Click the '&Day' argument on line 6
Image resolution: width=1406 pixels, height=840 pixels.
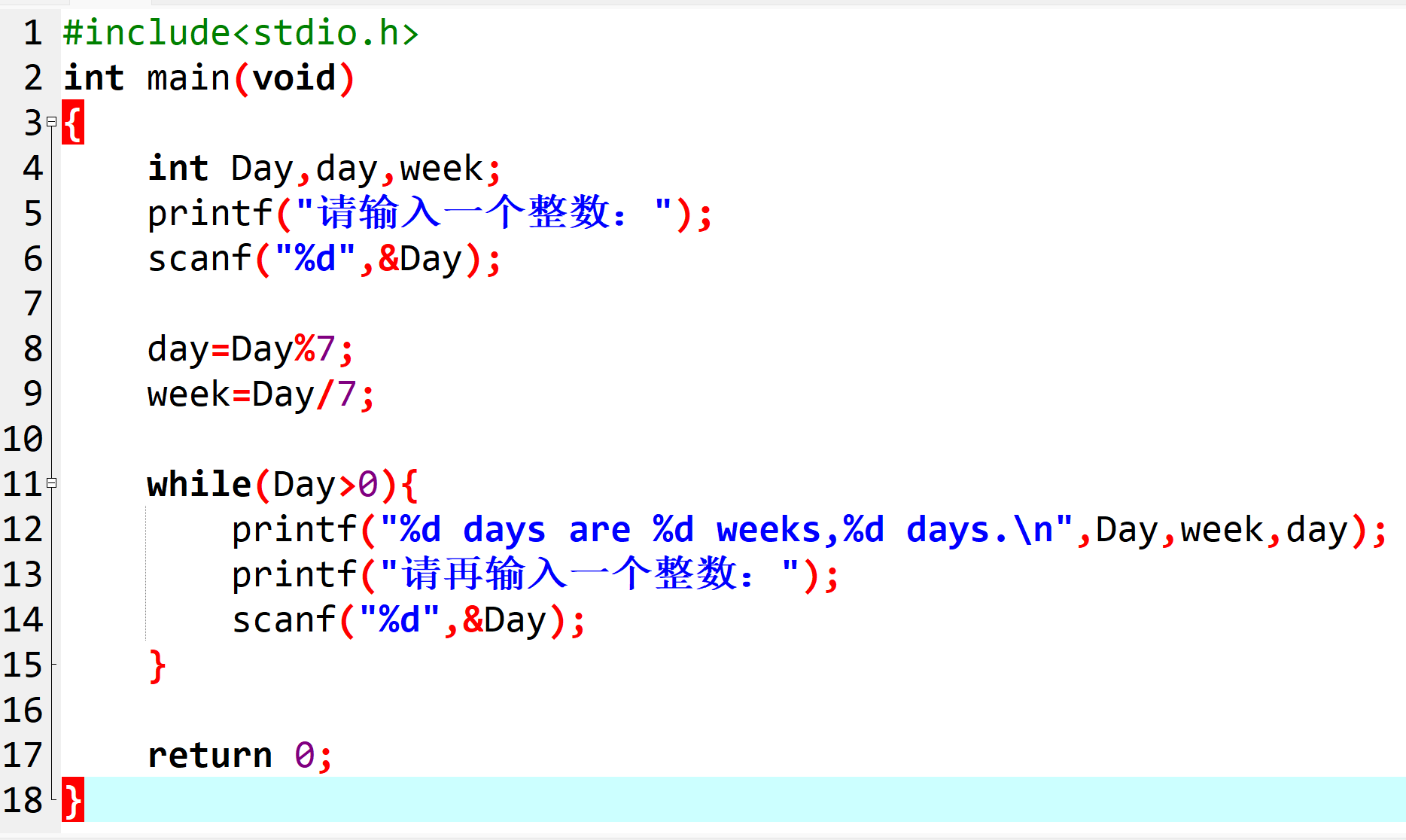[x=421, y=260]
